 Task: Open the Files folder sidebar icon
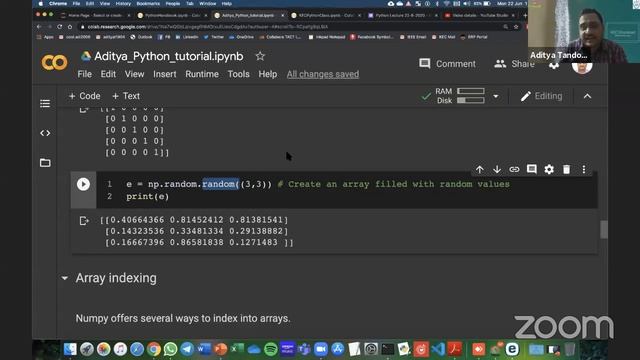[45, 163]
